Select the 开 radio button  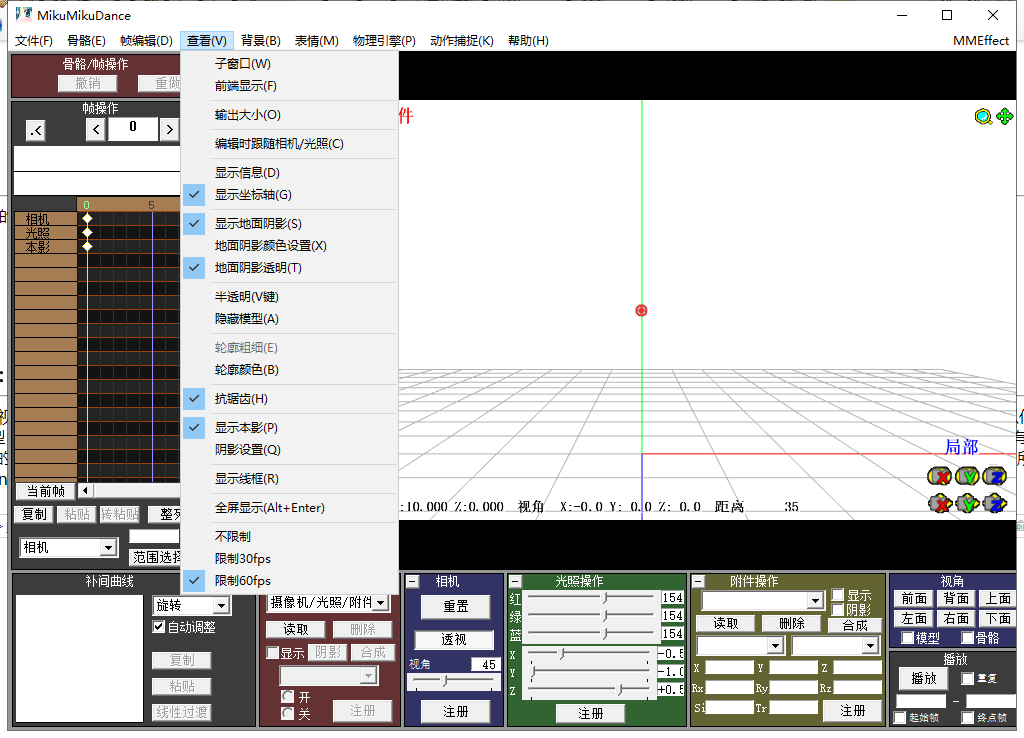[x=287, y=696]
